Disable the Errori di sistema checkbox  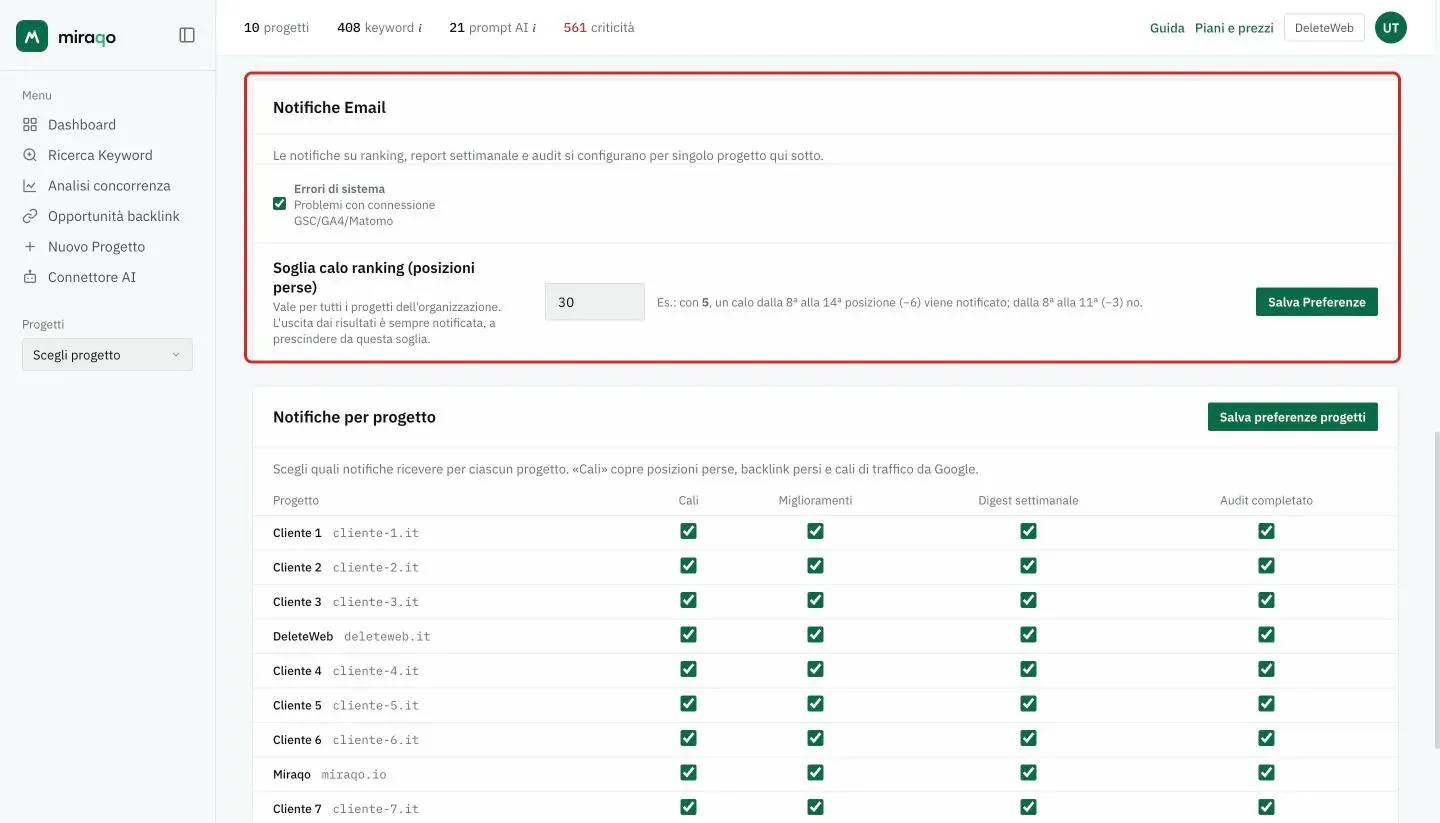coord(280,204)
